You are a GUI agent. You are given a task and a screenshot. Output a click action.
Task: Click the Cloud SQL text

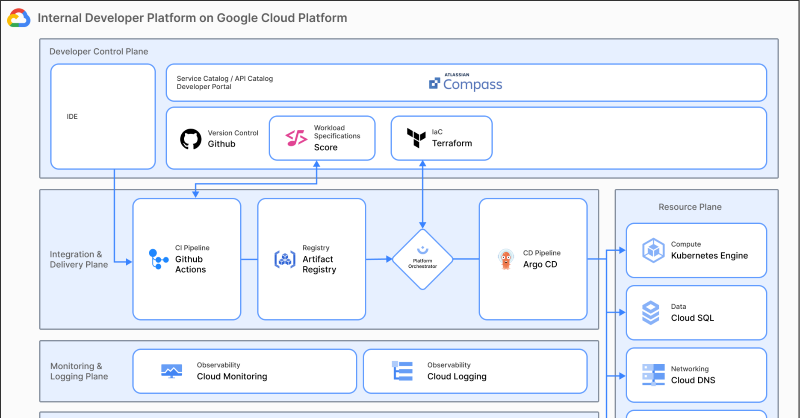click(x=692, y=318)
